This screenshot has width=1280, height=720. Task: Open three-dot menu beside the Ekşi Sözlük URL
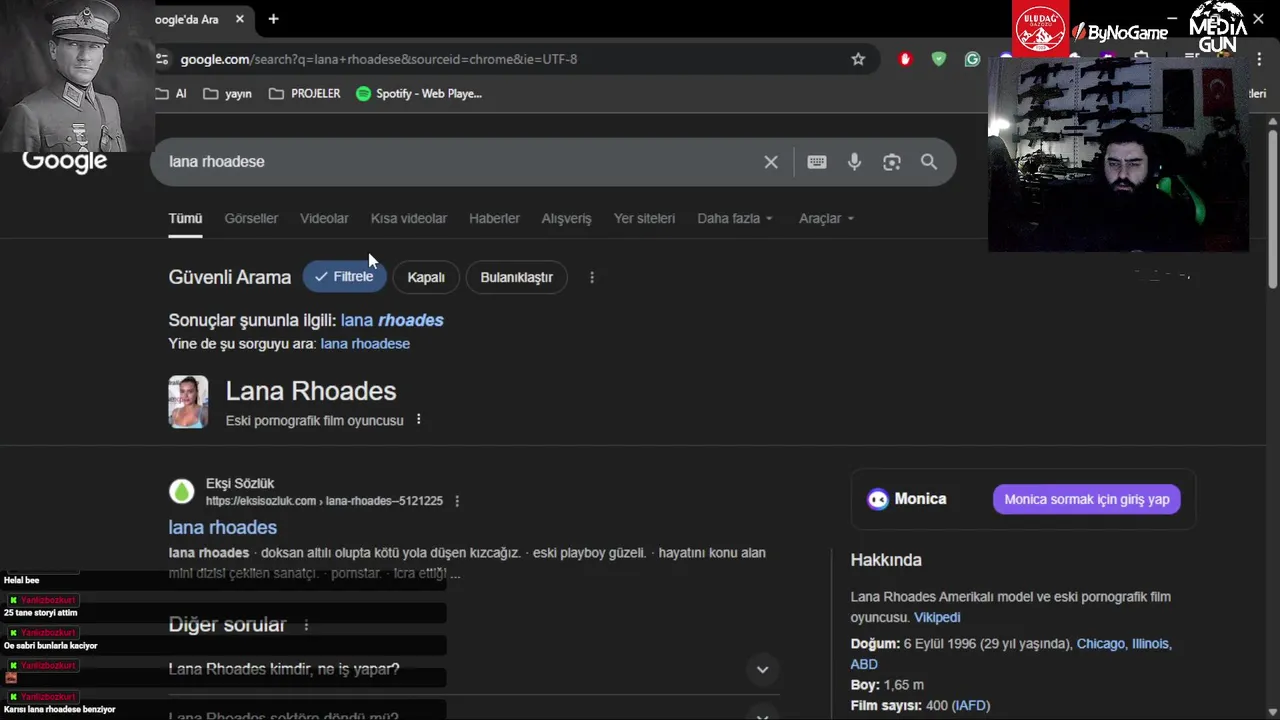tap(457, 501)
